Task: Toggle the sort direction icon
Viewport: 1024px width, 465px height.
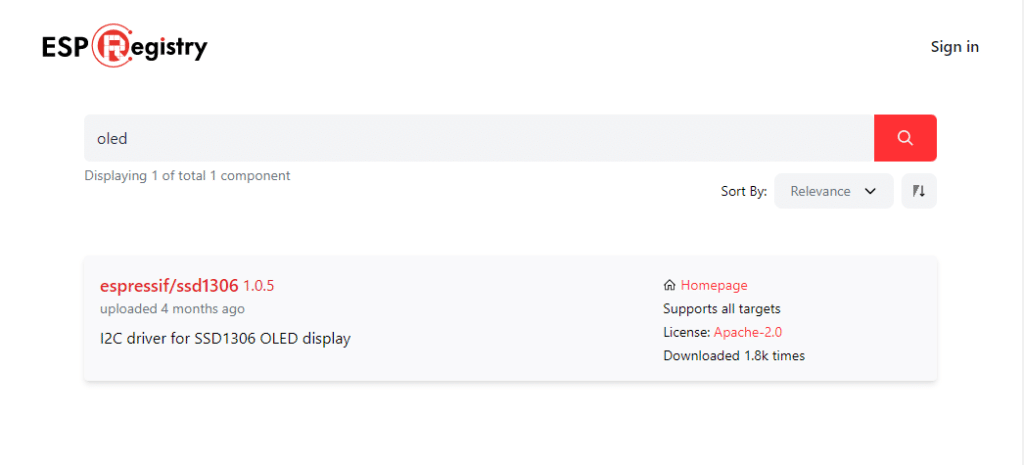Action: pyautogui.click(x=919, y=191)
